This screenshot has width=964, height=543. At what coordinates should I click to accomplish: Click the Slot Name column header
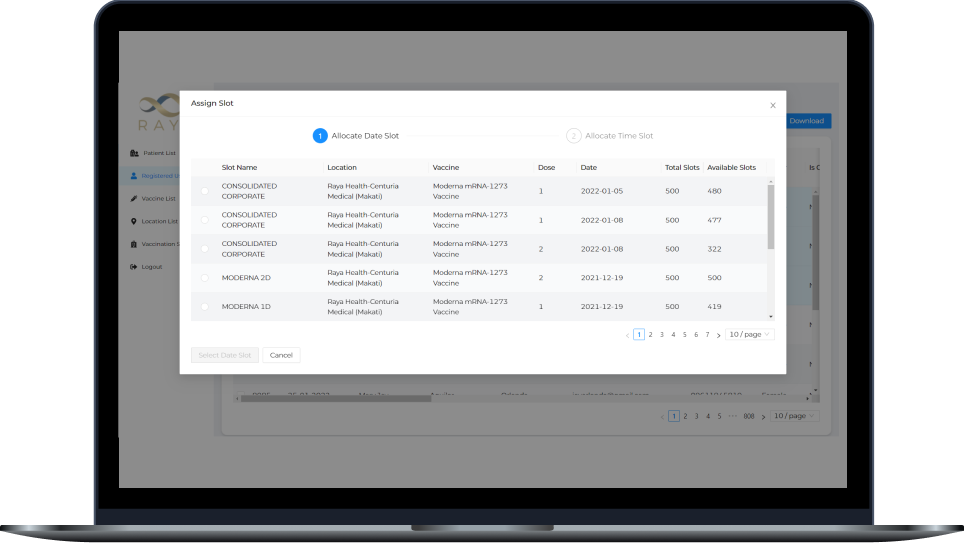(x=239, y=167)
